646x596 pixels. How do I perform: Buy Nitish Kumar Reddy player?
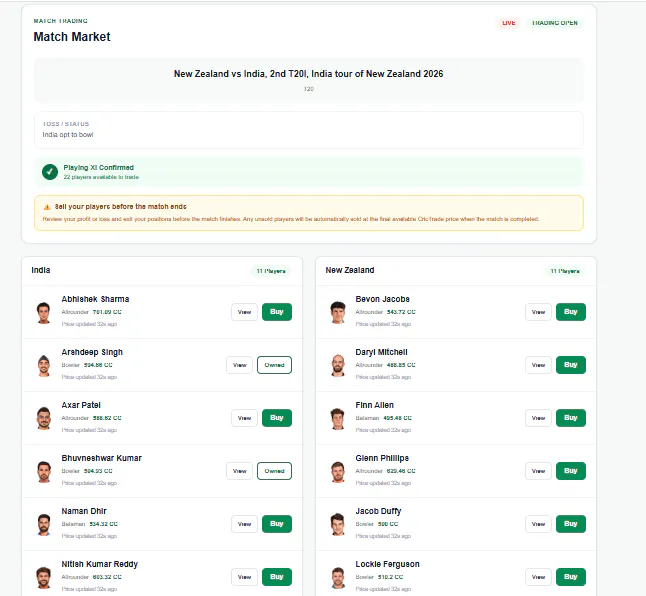point(277,577)
